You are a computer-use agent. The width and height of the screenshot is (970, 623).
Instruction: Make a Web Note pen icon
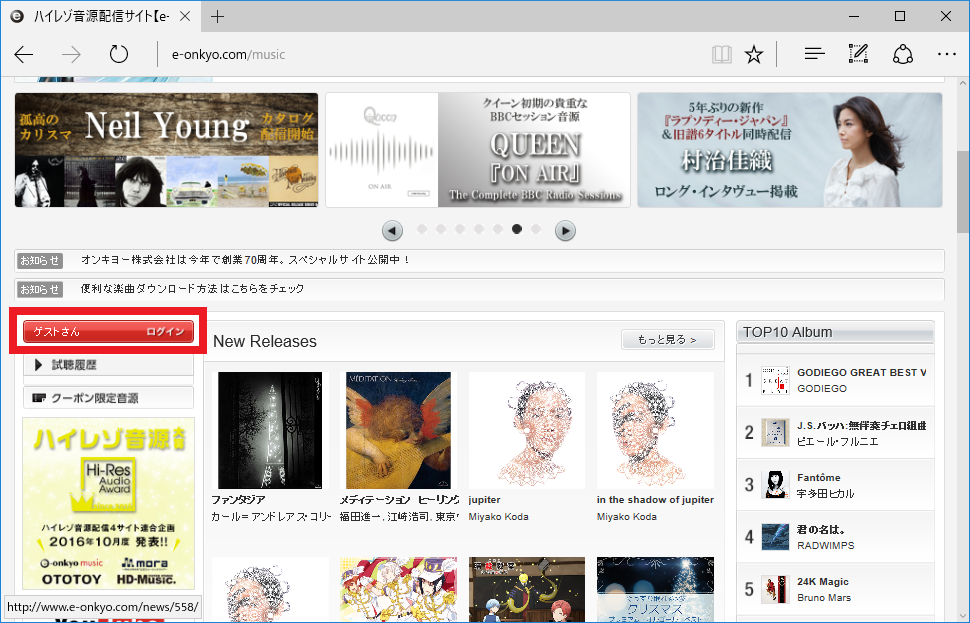click(858, 54)
